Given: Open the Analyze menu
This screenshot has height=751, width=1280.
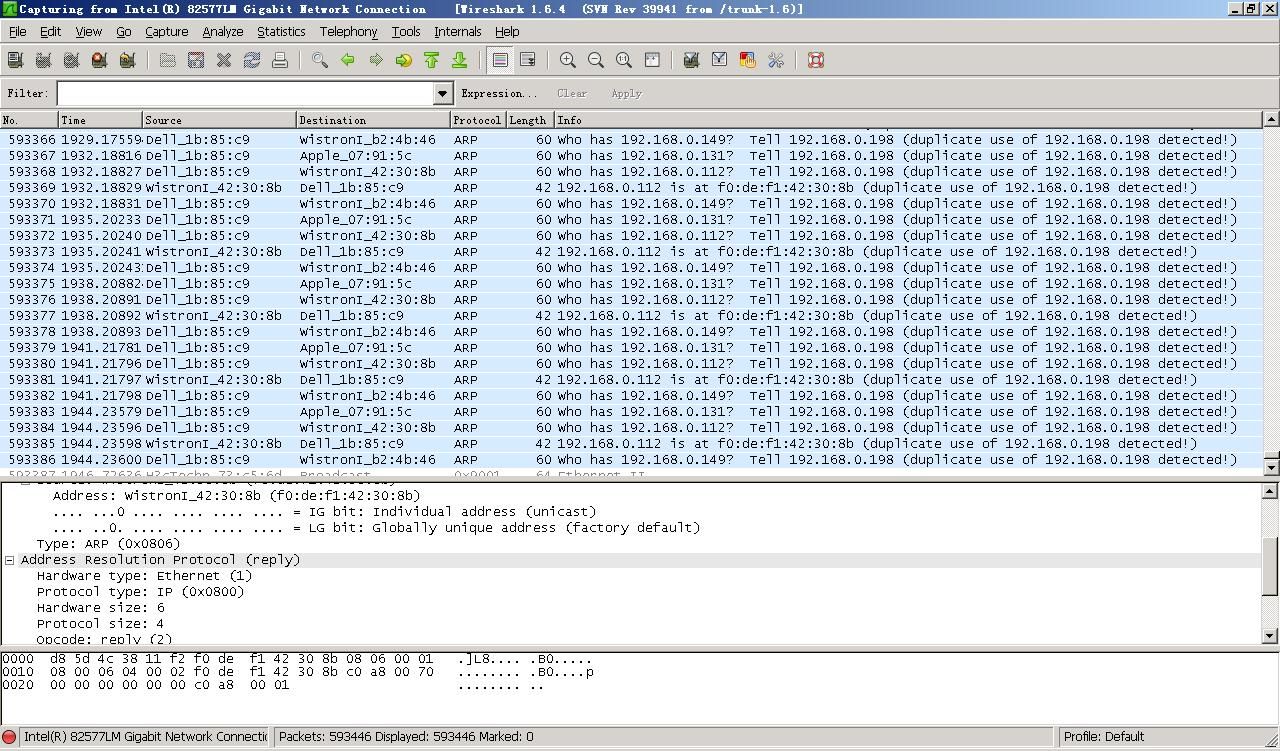Looking at the screenshot, I should (x=222, y=32).
